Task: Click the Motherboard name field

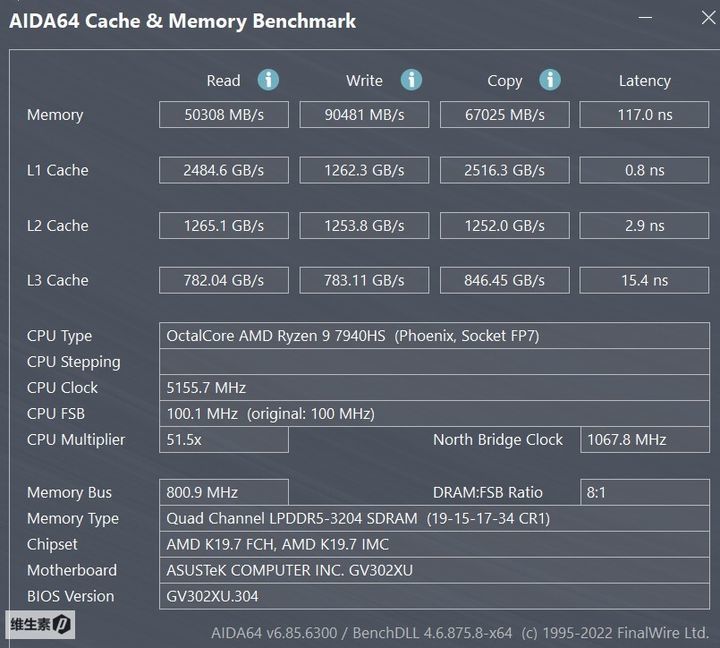Action: tap(434, 570)
